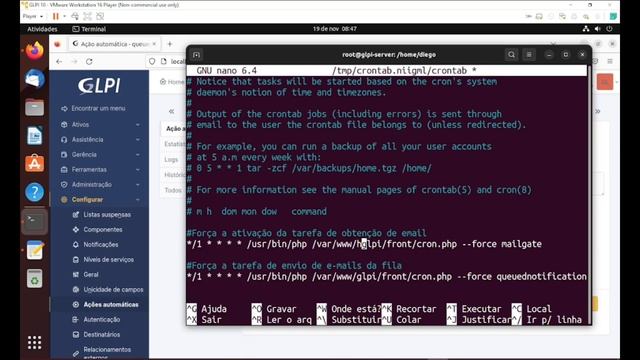This screenshot has width=640, height=360.
Task: Open Unicidade de campos entry
Action: [x=113, y=290]
